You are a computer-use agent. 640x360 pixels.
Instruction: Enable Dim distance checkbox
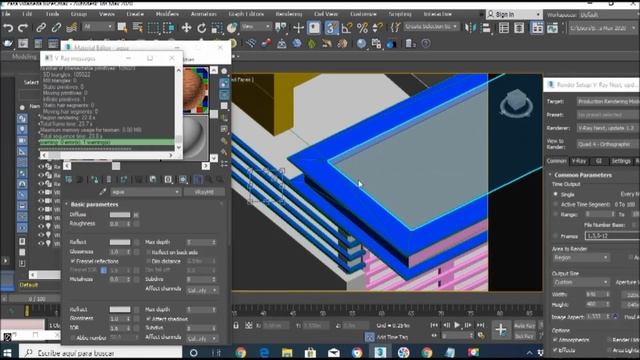click(149, 261)
